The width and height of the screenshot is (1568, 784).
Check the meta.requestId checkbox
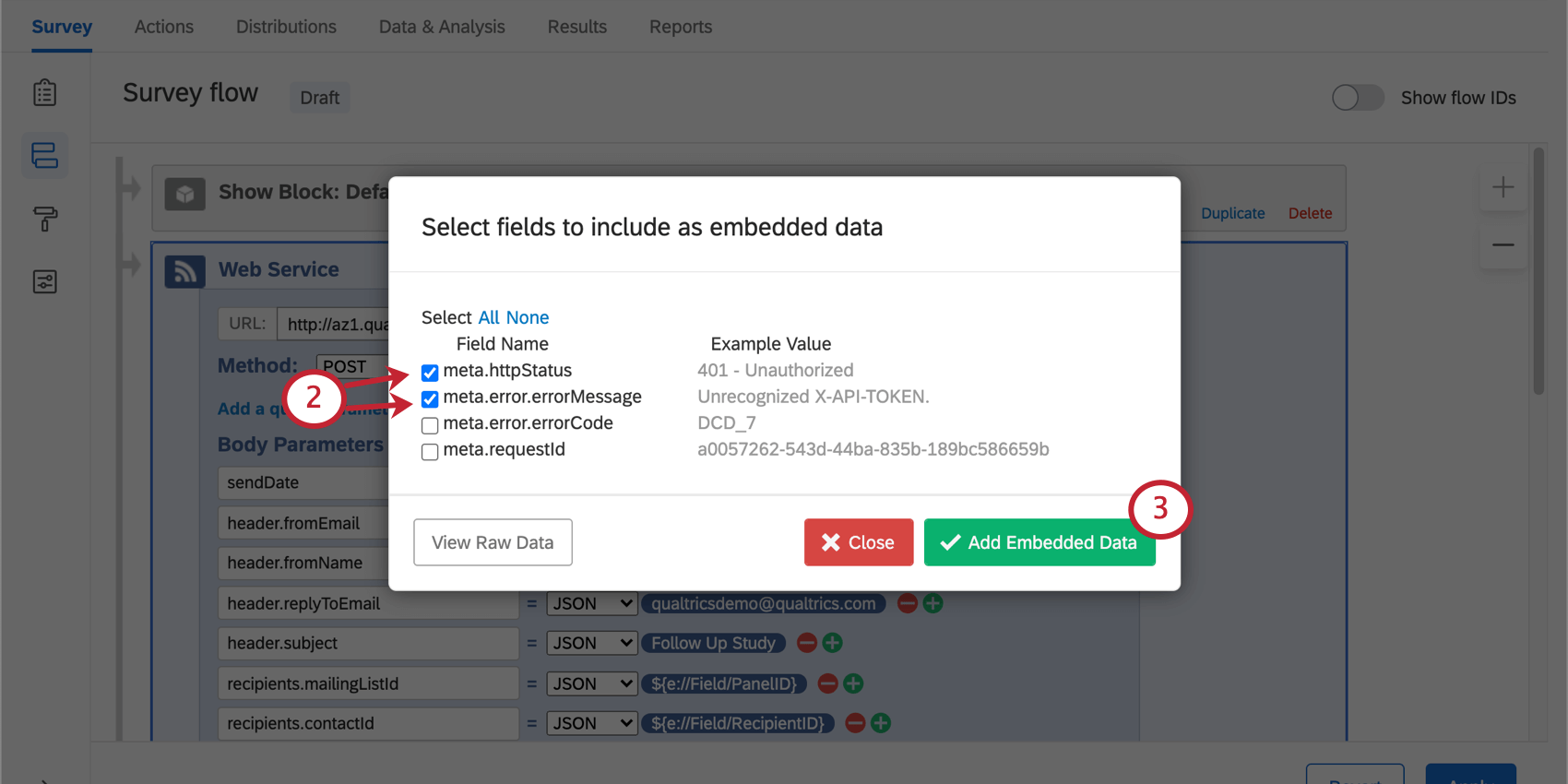point(430,452)
